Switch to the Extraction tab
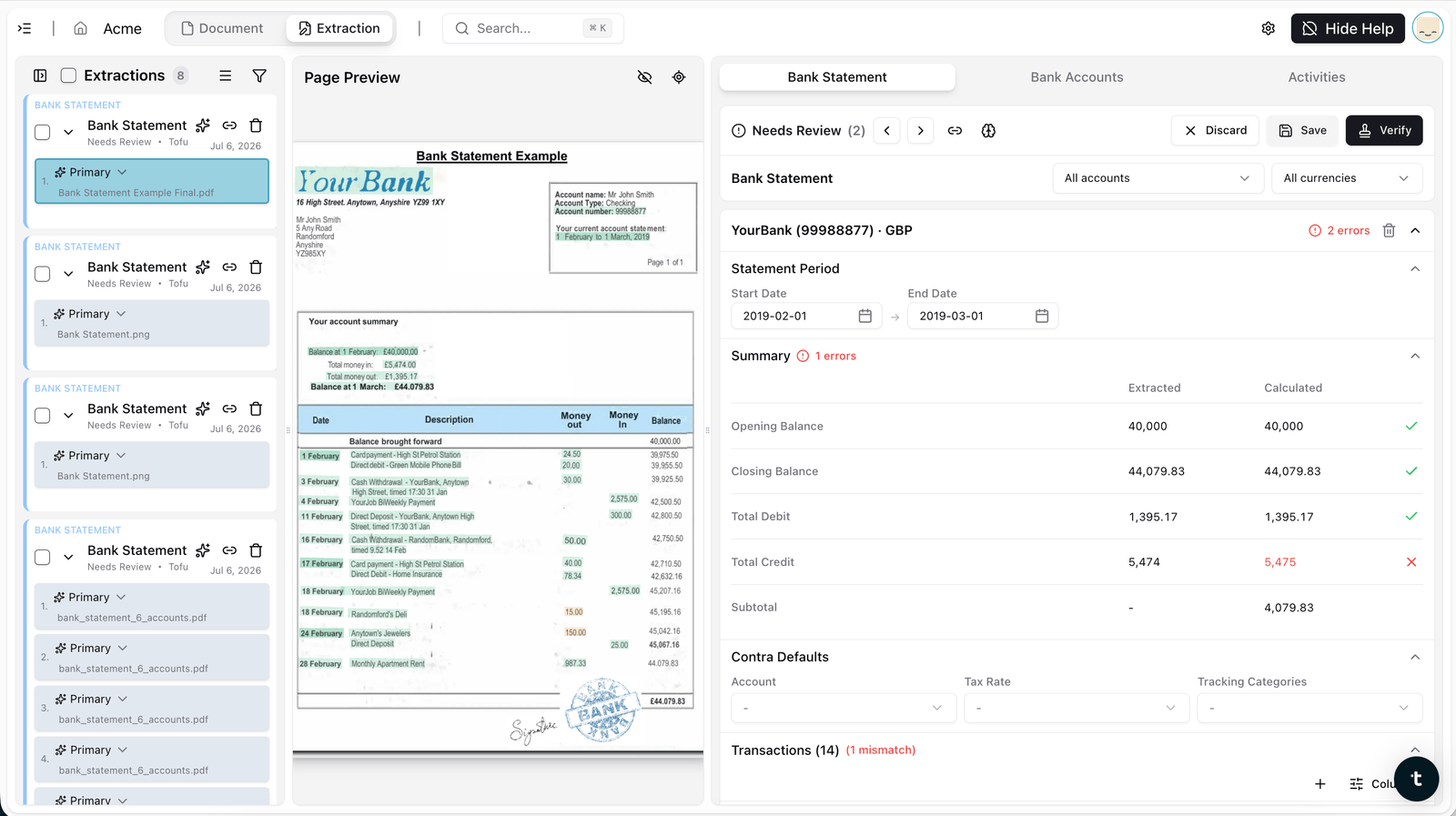1456x816 pixels. click(x=339, y=28)
